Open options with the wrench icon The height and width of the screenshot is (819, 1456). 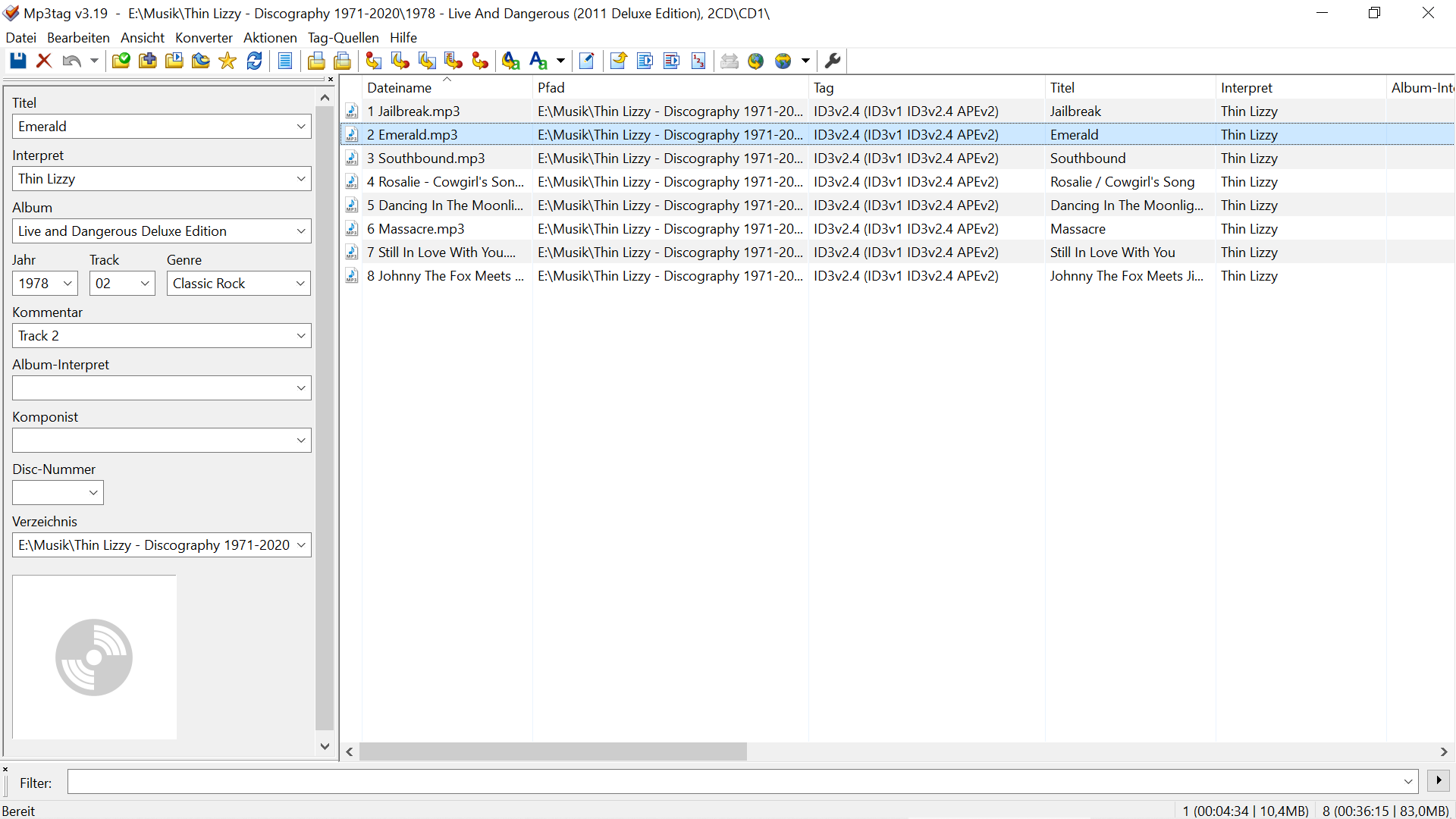(833, 61)
